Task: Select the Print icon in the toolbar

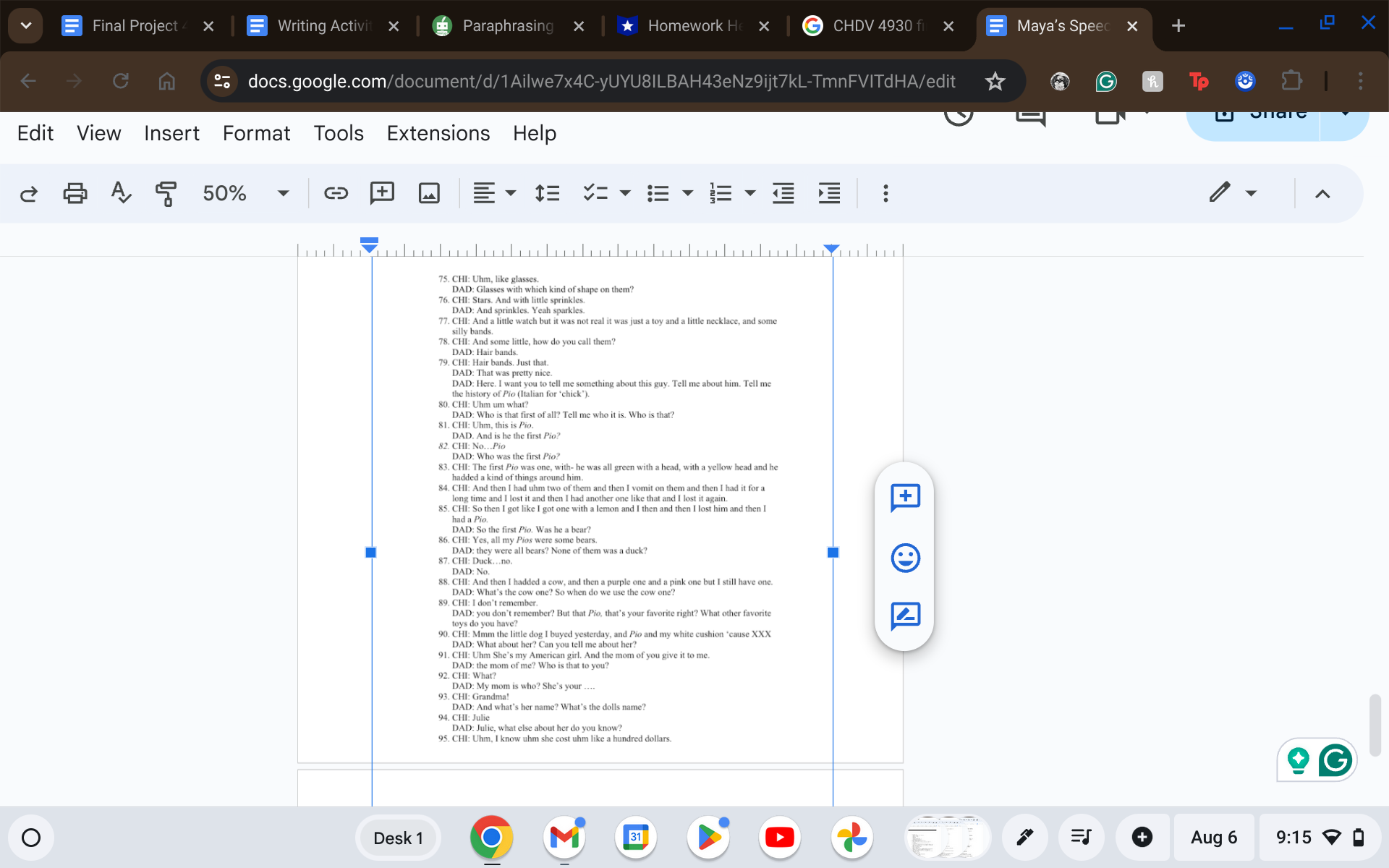Action: point(75,193)
